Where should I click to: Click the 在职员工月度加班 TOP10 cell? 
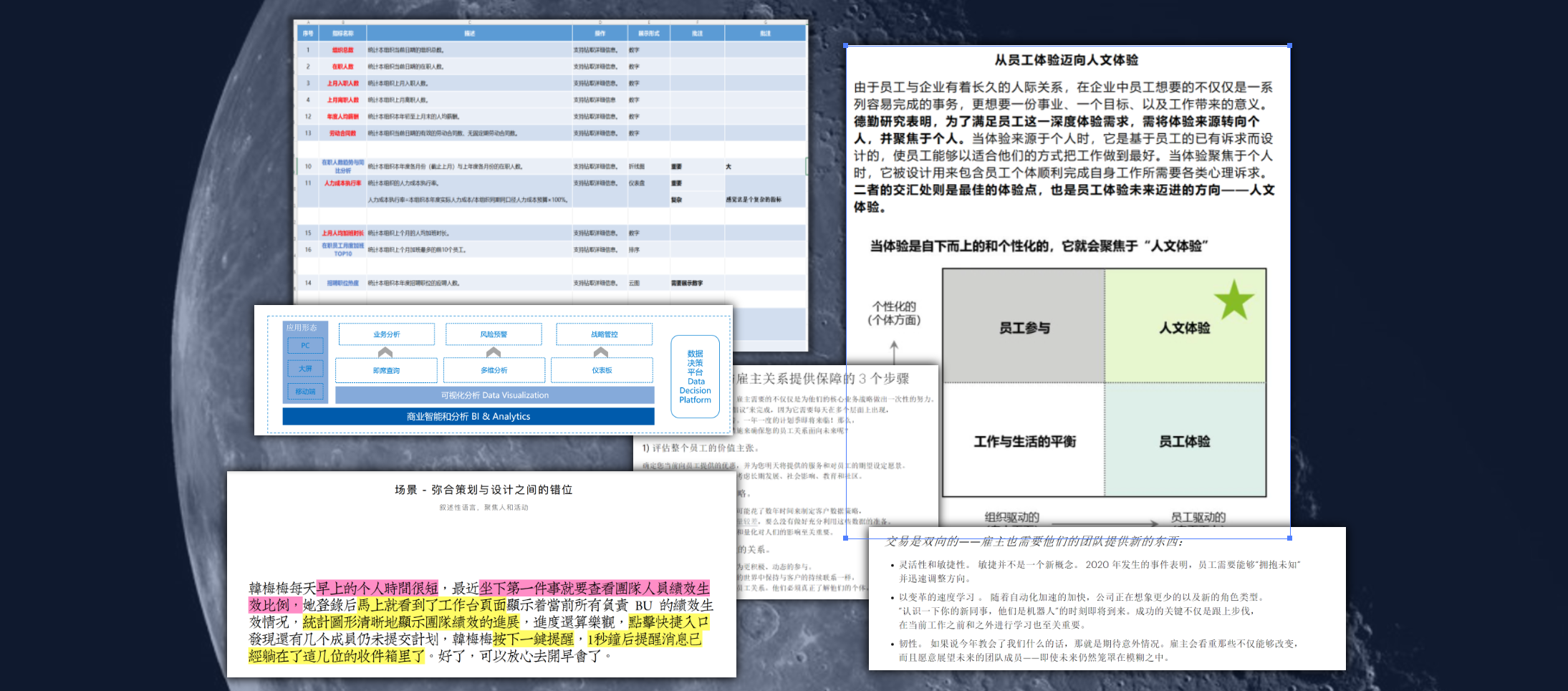[x=342, y=249]
